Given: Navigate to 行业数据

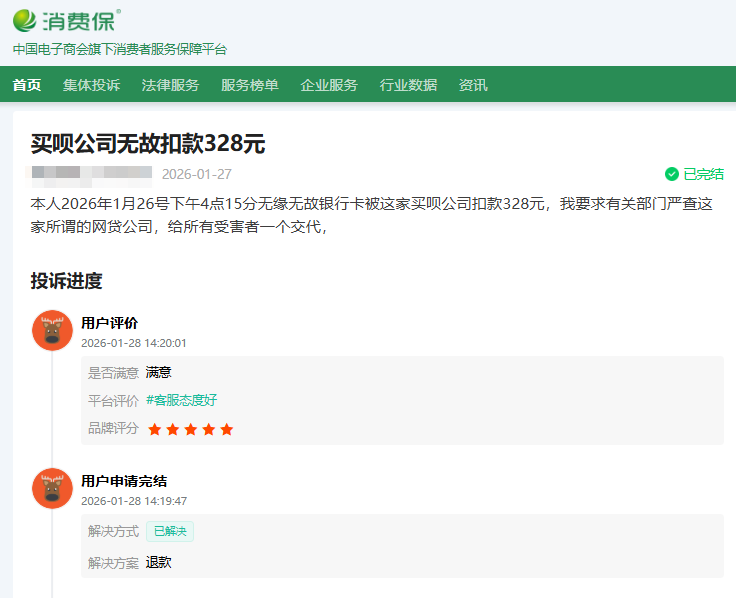Looking at the screenshot, I should (408, 85).
